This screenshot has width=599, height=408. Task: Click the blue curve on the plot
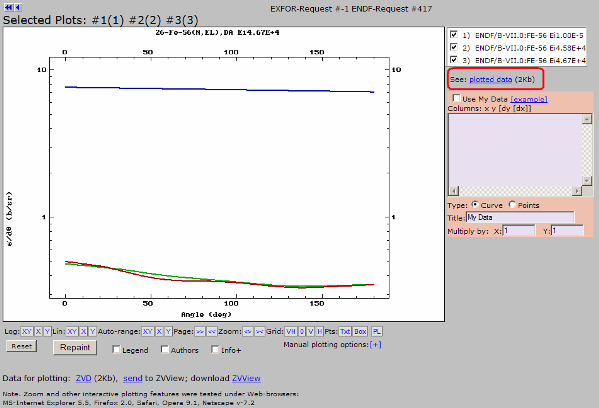tap(220, 89)
